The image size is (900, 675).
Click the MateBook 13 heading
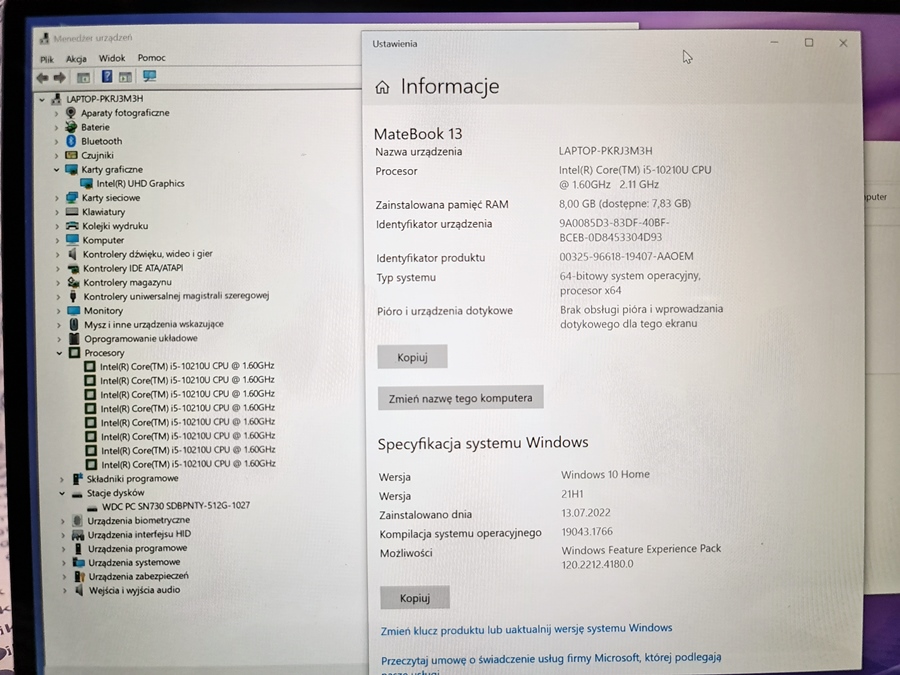click(x=418, y=134)
